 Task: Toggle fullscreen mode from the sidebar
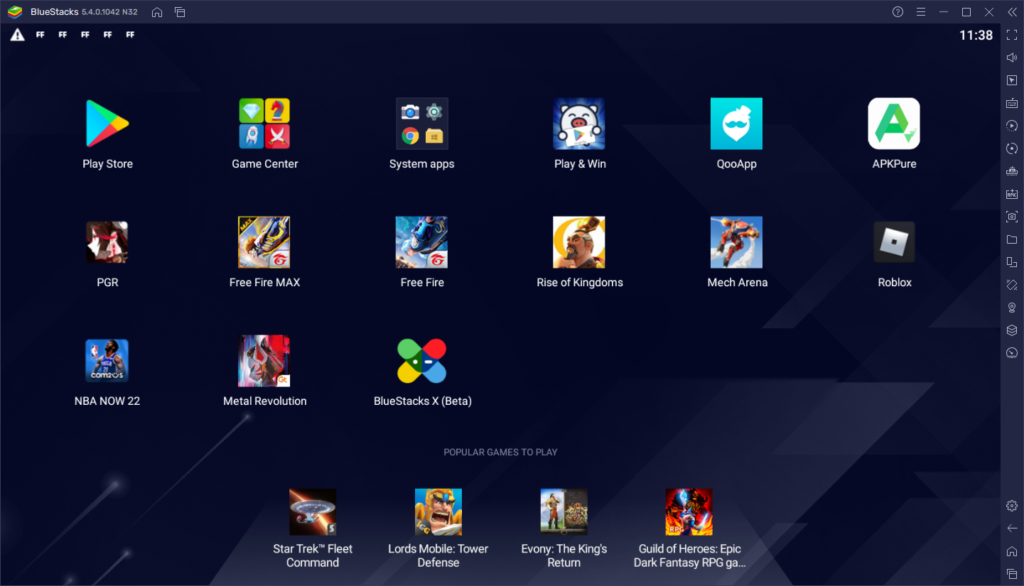(1010, 38)
